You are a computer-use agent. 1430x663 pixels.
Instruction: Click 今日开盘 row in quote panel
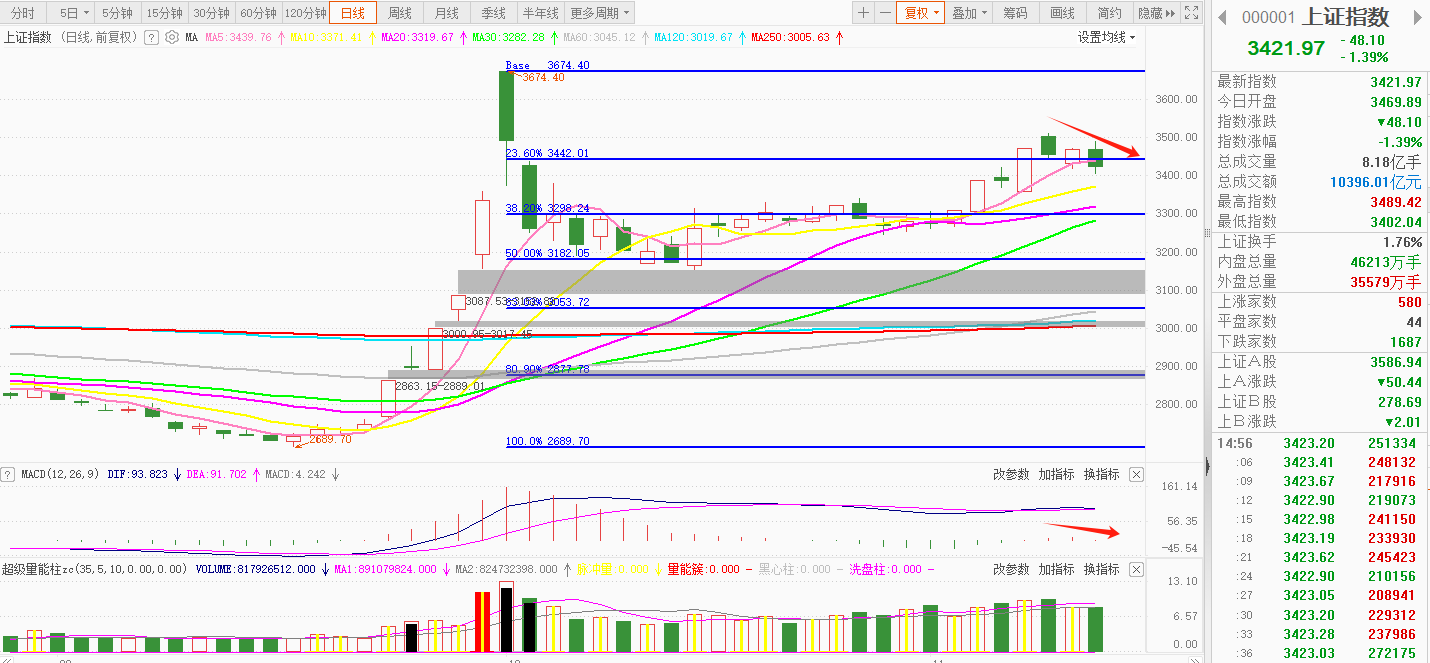(x=1319, y=102)
